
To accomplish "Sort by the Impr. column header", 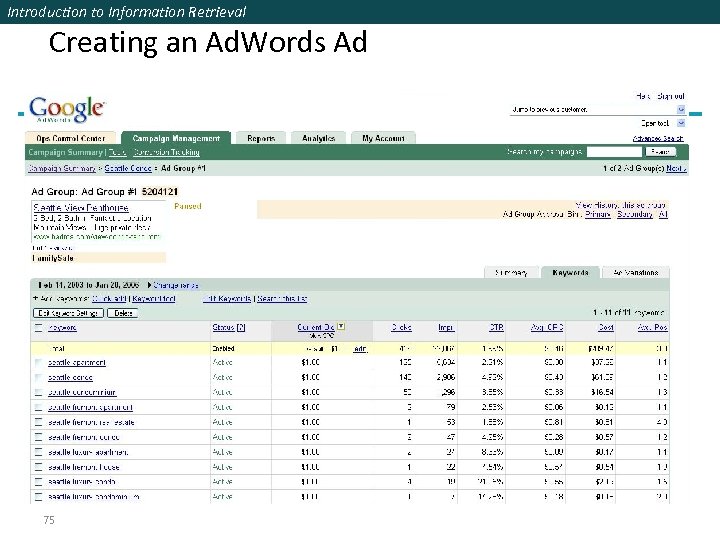I will [446, 327].
